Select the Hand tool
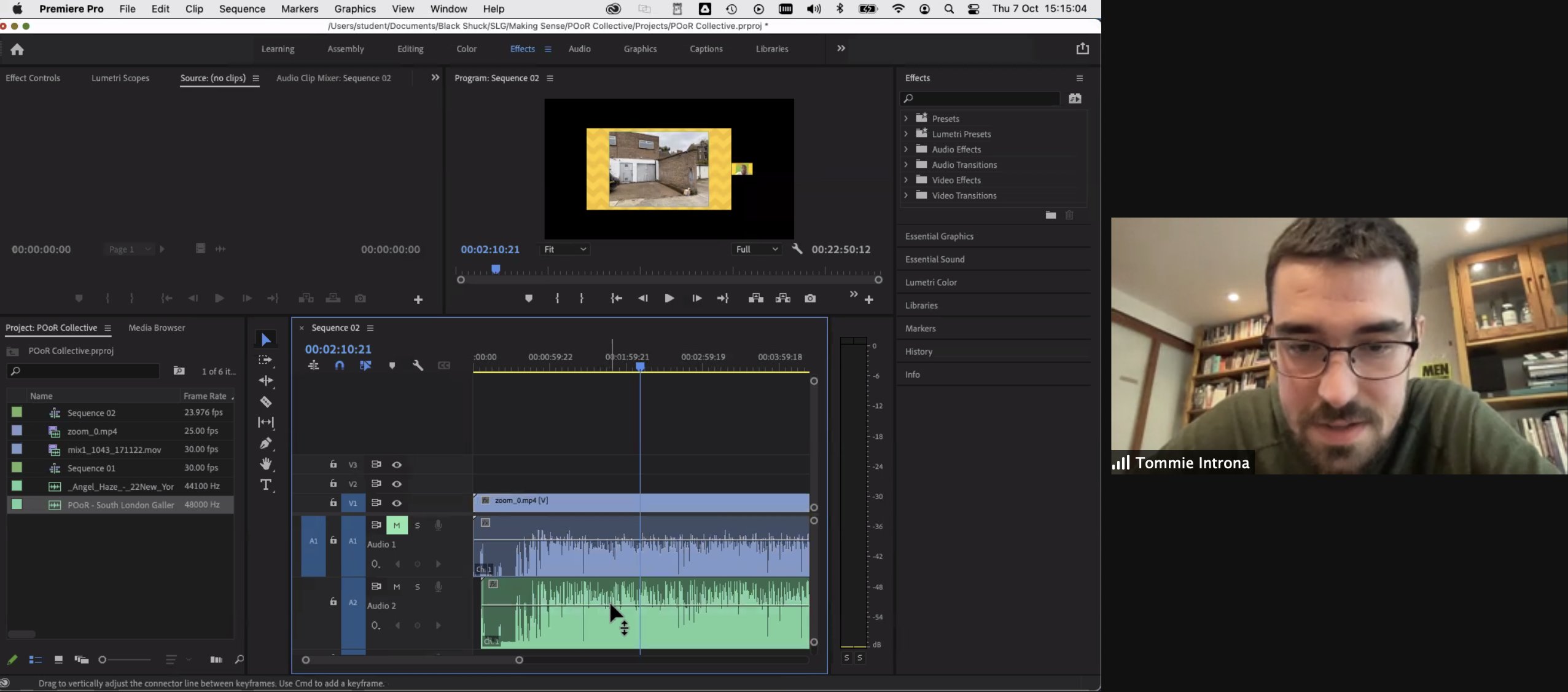Viewport: 1568px width, 692px height. click(x=265, y=463)
